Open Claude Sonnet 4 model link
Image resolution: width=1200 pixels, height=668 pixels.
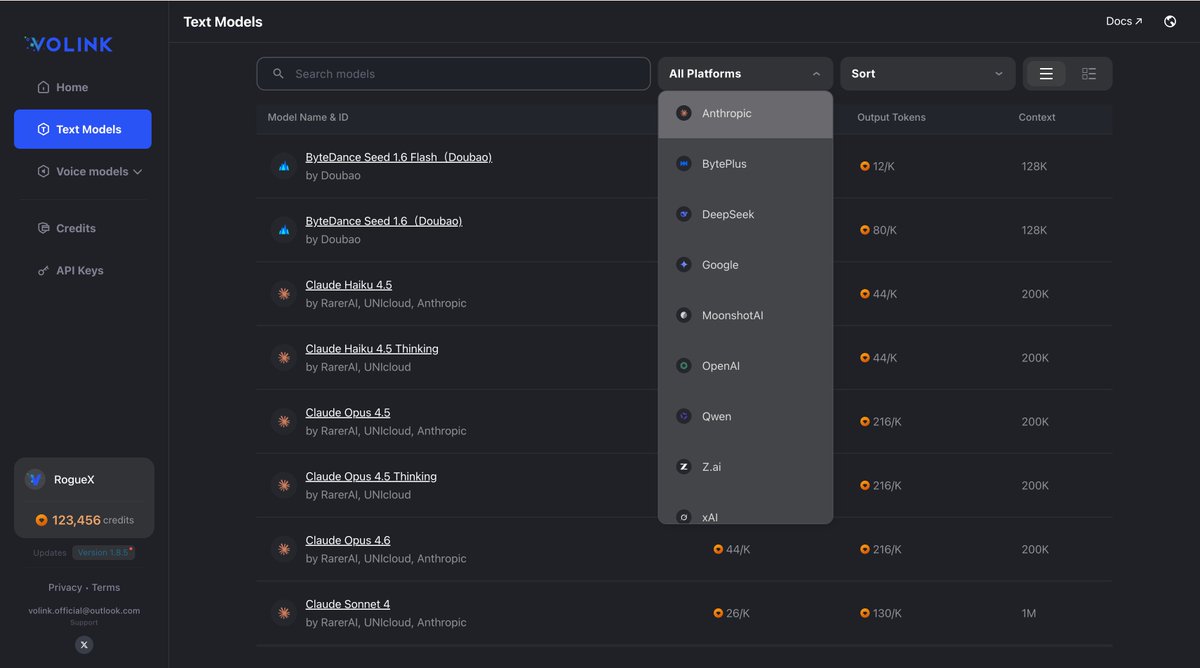(348, 605)
